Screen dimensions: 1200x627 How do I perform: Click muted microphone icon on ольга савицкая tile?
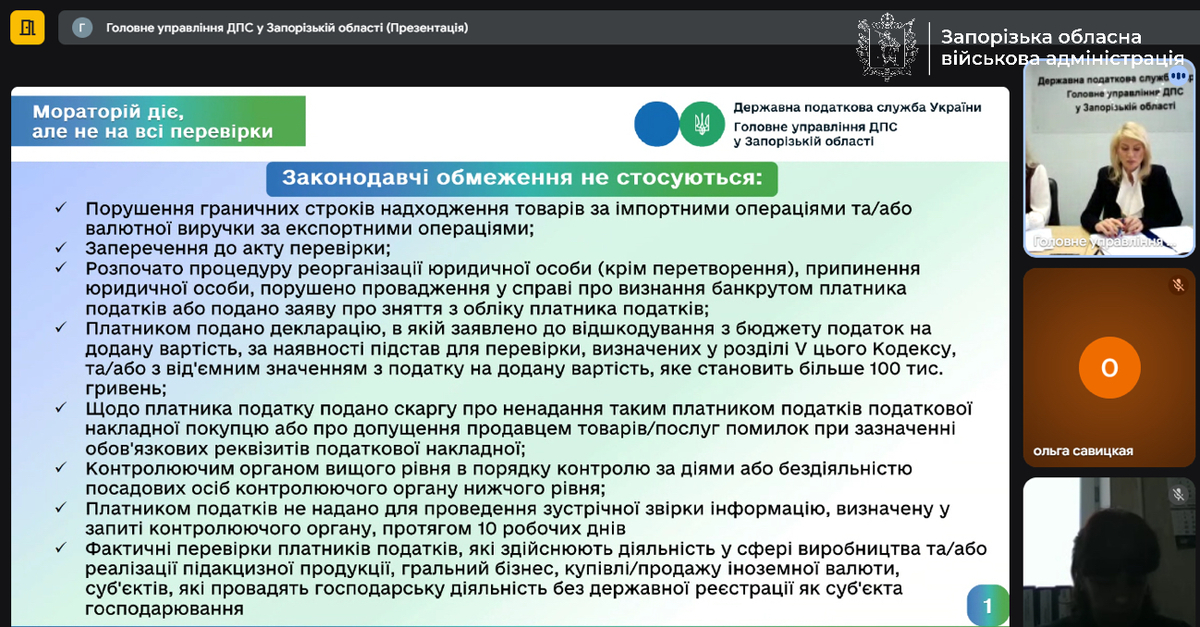coord(1178,286)
